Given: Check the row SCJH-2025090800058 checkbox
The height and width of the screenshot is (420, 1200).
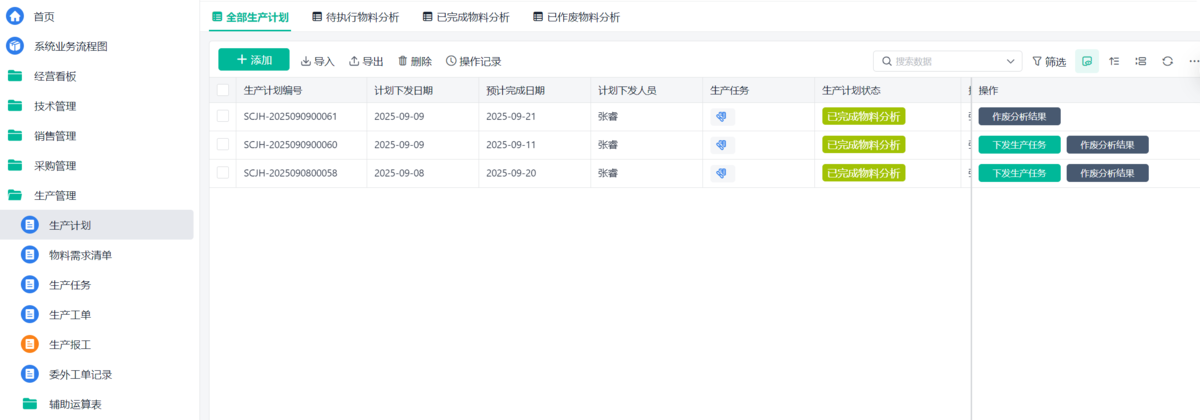Looking at the screenshot, I should tap(223, 173).
